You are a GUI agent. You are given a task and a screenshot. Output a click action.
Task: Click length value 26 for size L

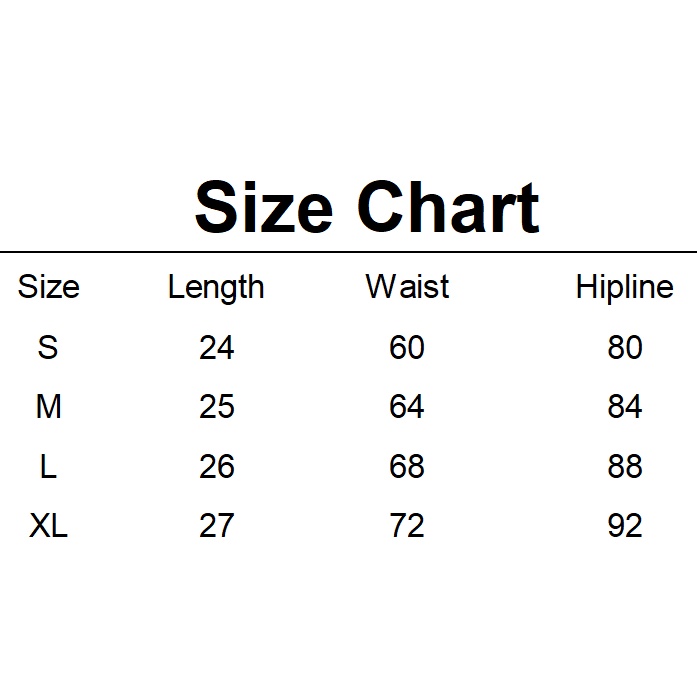coord(216,466)
